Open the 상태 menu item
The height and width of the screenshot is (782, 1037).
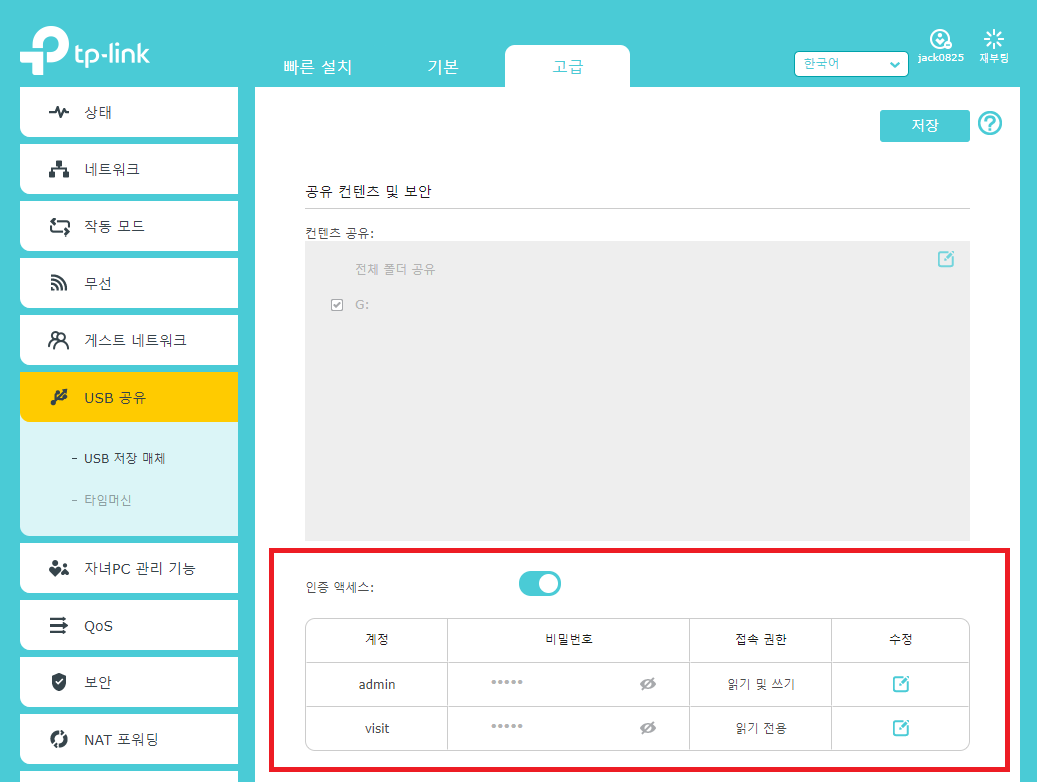(x=129, y=112)
